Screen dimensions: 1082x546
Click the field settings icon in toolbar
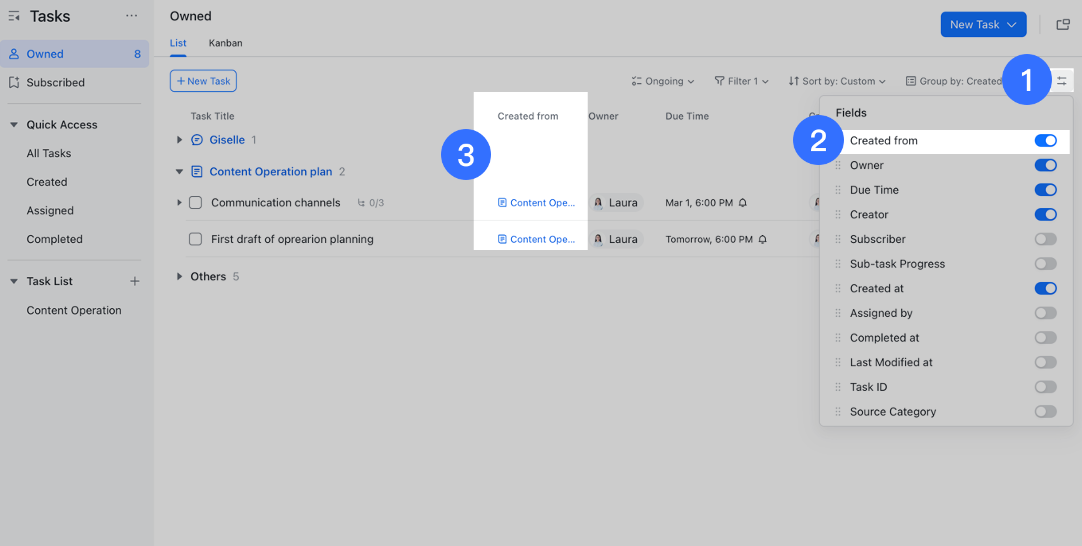click(1062, 81)
